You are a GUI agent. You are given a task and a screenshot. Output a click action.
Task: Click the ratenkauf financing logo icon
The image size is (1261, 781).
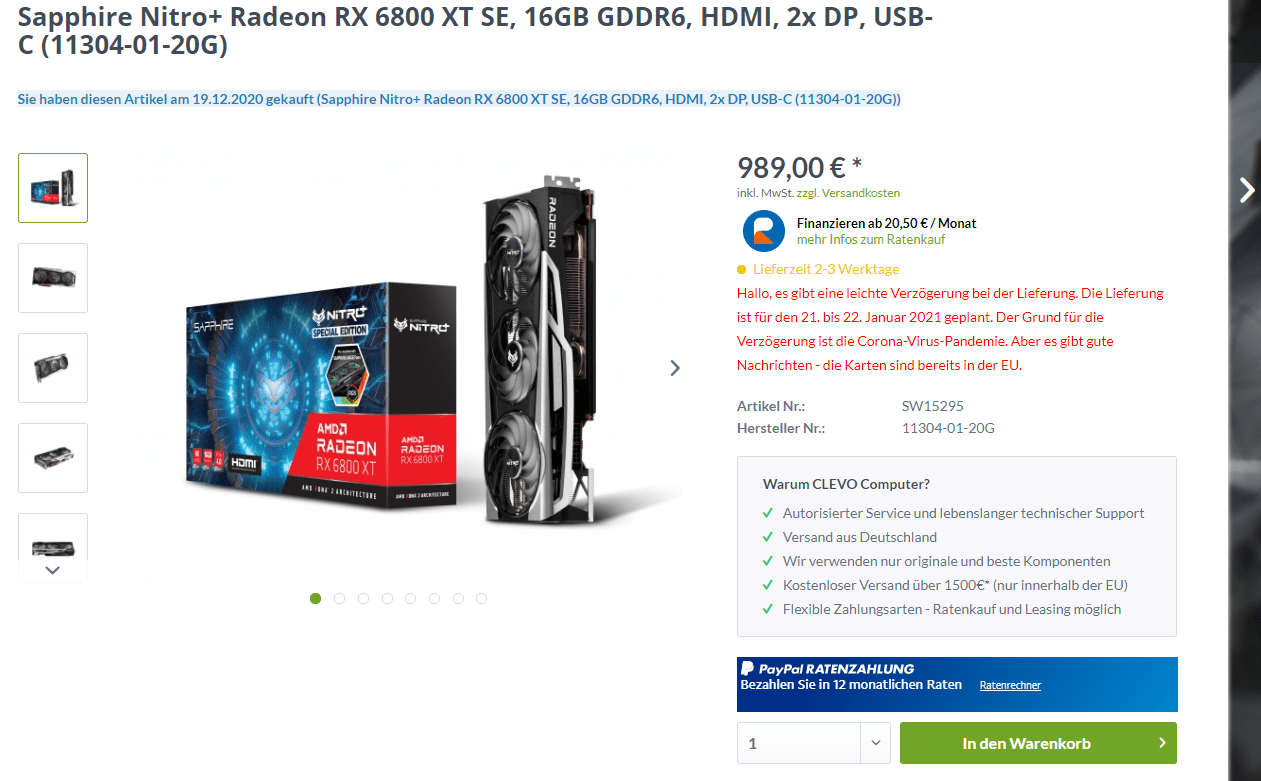coord(764,231)
